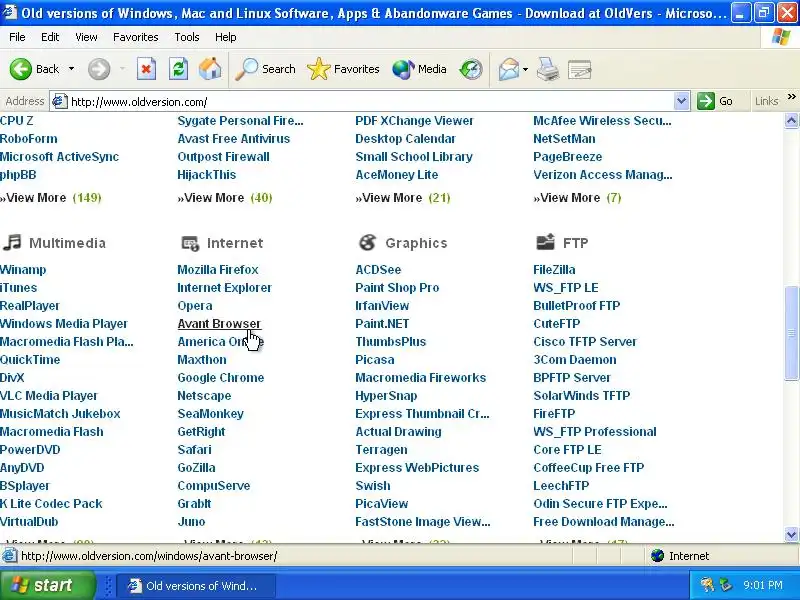Open the HijackThis link
800x600 pixels.
pos(207,174)
